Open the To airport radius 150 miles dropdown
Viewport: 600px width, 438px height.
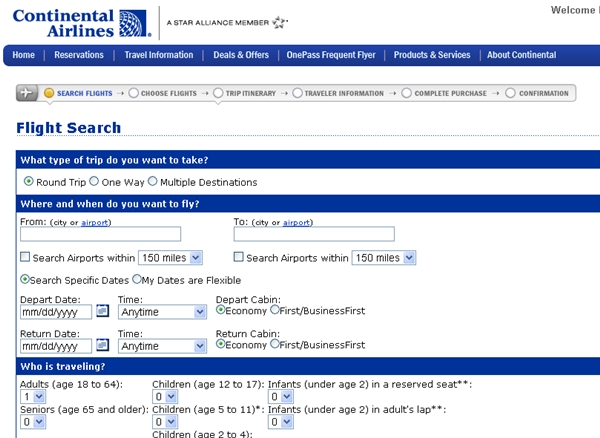pyautogui.click(x=384, y=258)
